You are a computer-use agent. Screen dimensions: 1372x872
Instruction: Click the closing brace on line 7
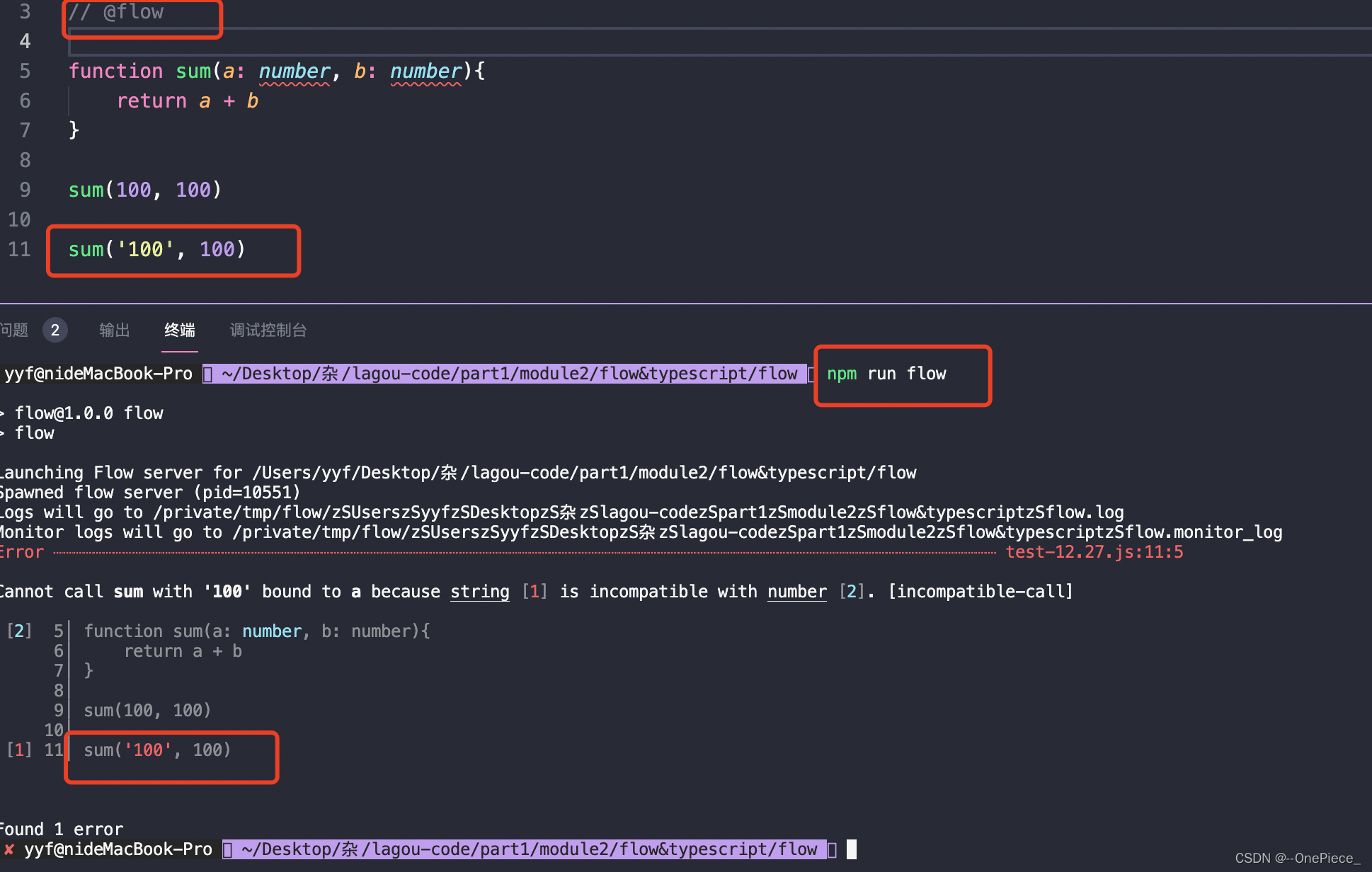(x=74, y=130)
